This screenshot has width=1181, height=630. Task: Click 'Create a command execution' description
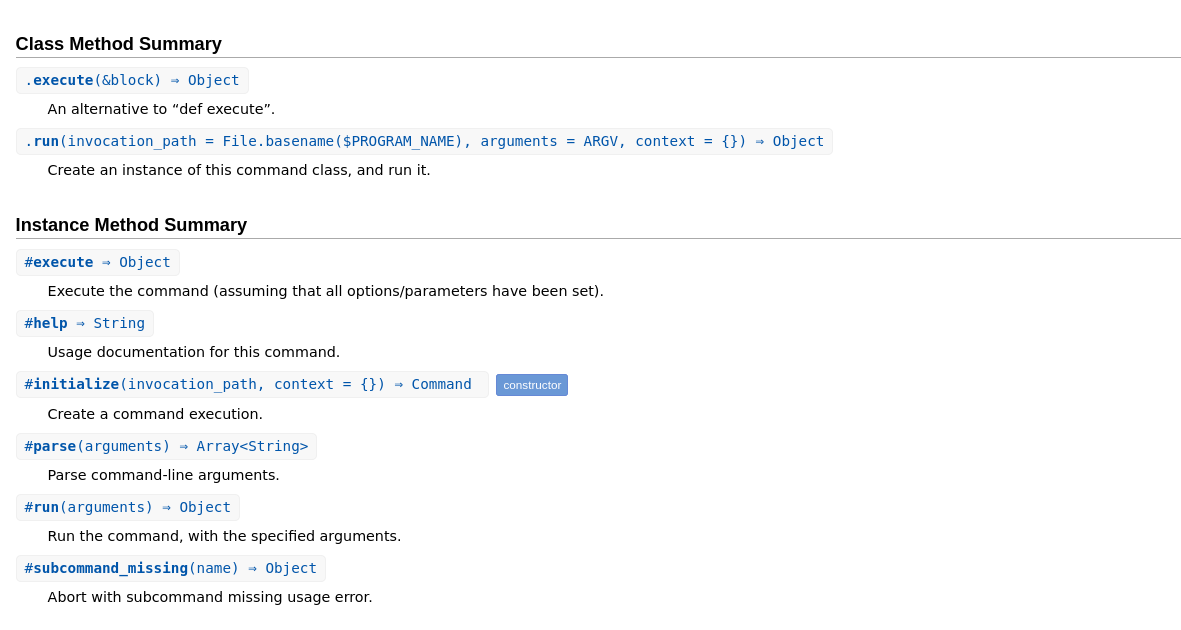(x=155, y=414)
